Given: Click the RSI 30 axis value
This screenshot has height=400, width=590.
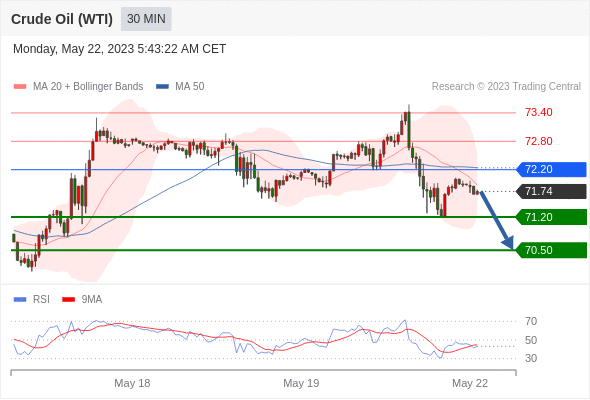Looking at the screenshot, I should coord(531,358).
